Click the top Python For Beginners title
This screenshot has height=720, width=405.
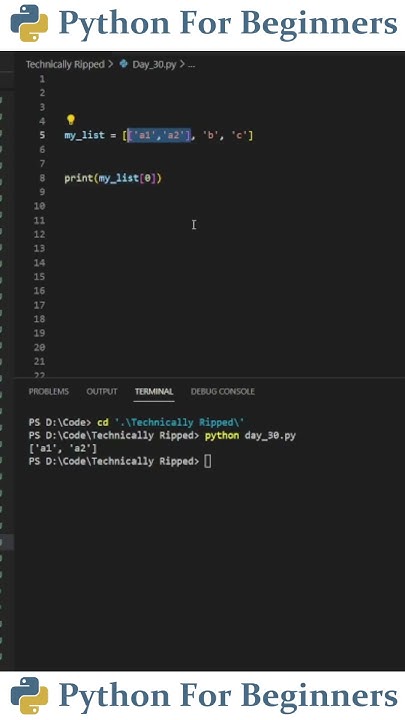(x=228, y=23)
